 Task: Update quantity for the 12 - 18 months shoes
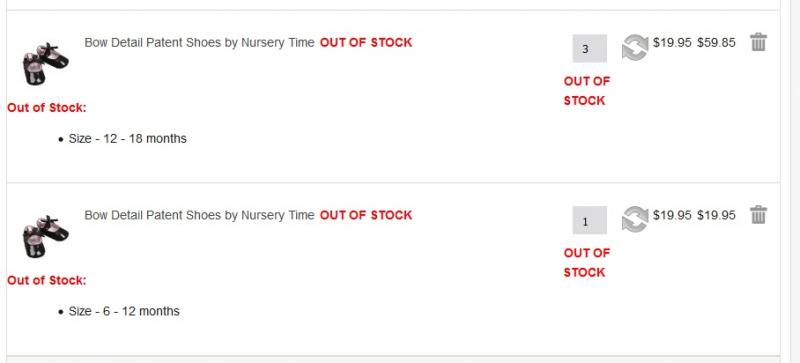coord(635,47)
